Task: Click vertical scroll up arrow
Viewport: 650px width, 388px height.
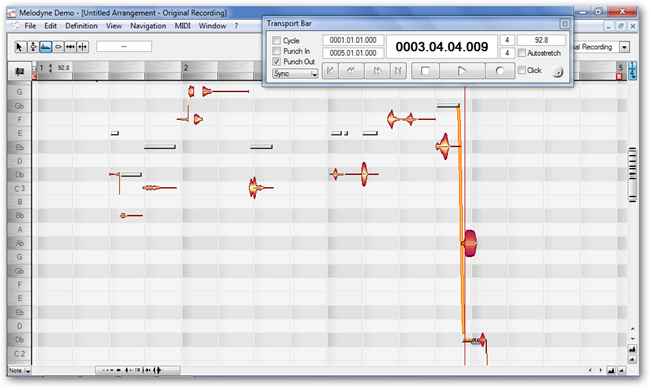Action: click(x=633, y=329)
